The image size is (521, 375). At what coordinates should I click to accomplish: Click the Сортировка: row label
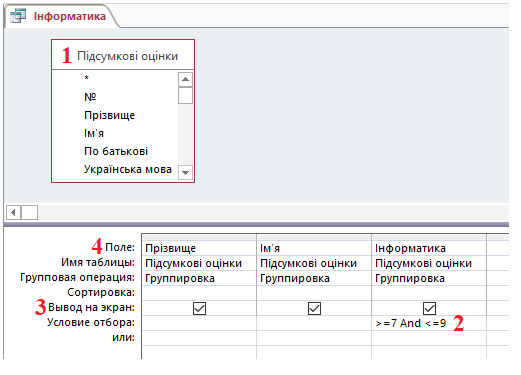pos(101,292)
